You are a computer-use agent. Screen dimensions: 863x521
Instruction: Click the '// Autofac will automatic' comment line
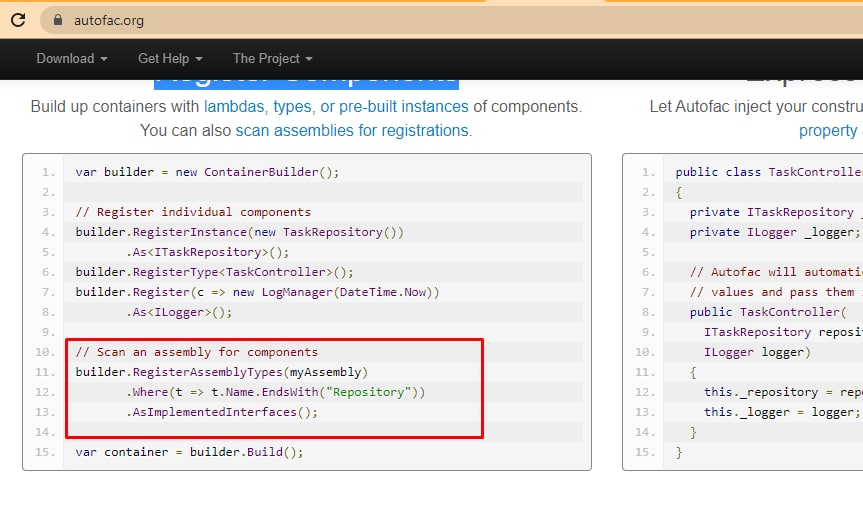[x=776, y=272]
